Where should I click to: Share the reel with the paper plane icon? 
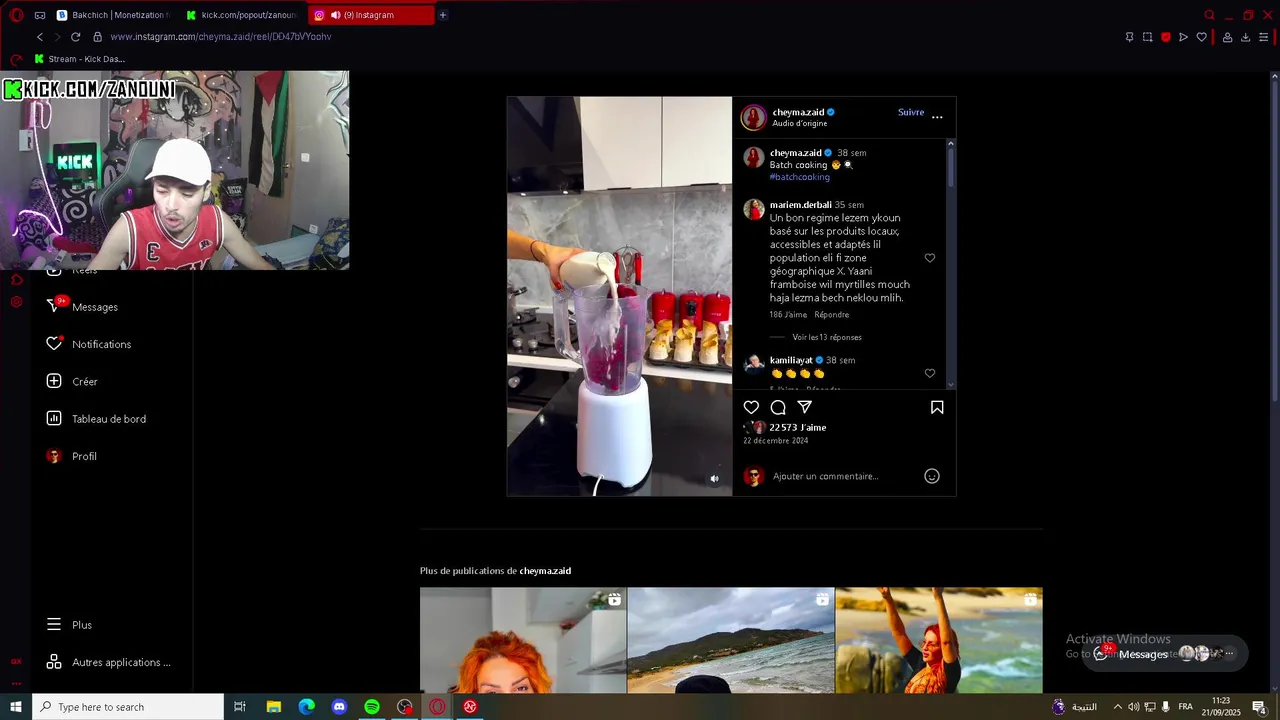[x=805, y=407]
